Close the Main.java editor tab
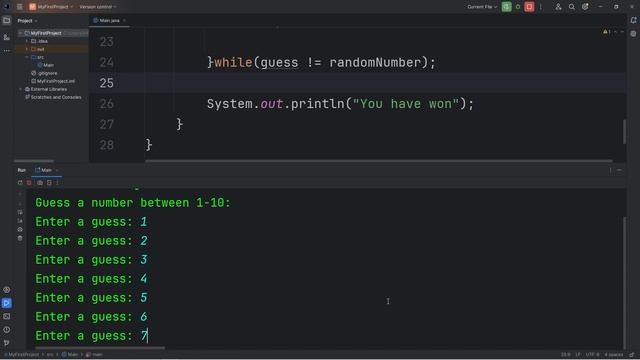This screenshot has width=640, height=360. point(124,20)
